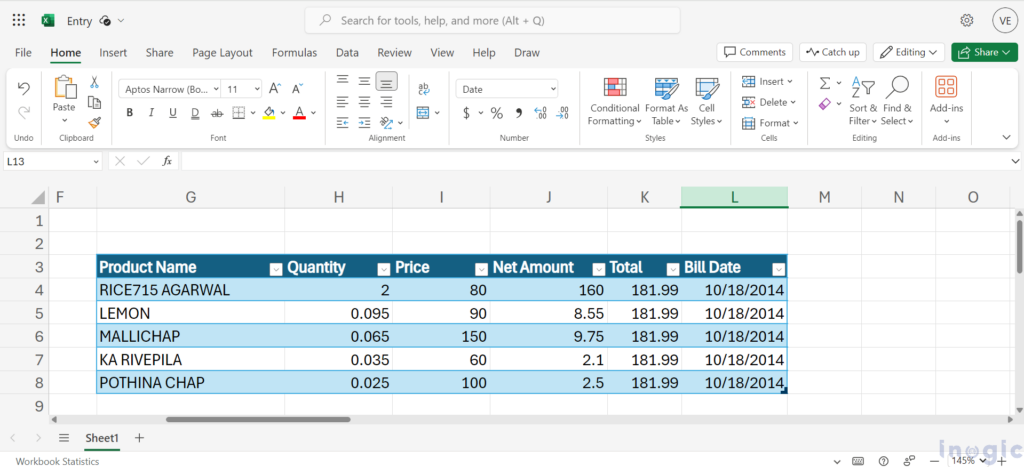1024x467 pixels.
Task: Click the Cut scissors icon
Action: (95, 83)
